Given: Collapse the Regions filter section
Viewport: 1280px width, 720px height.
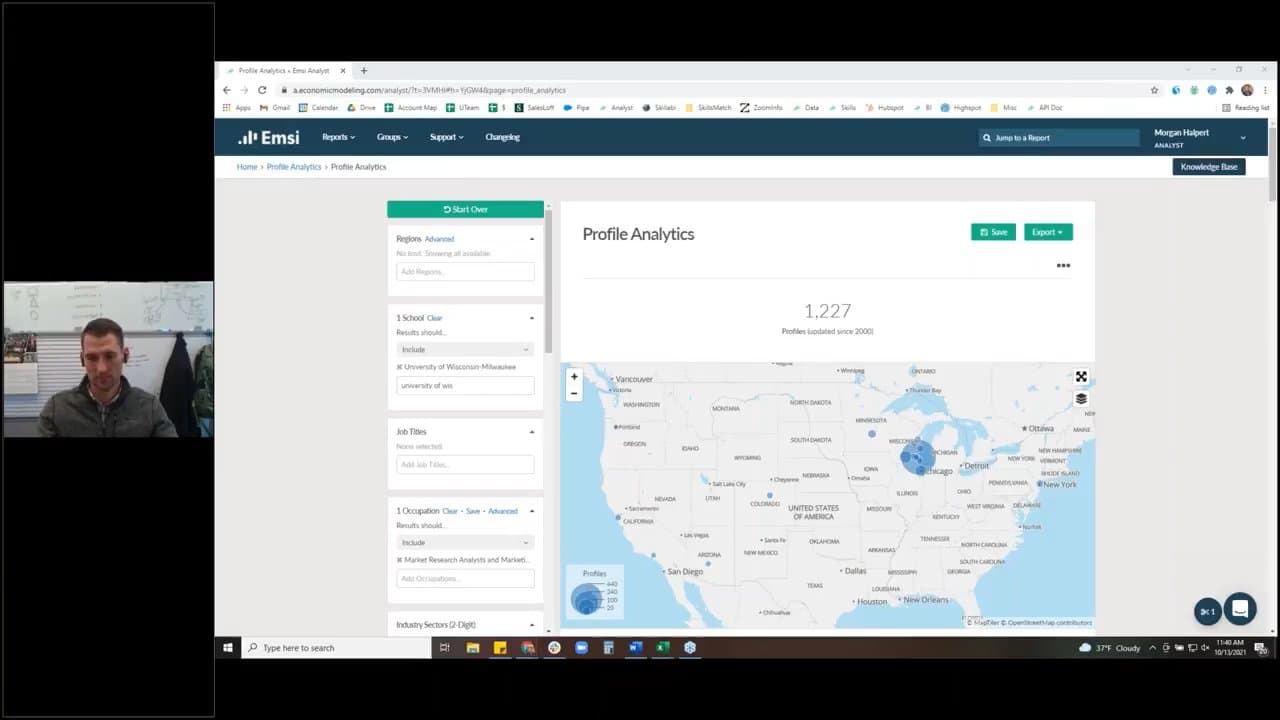Looking at the screenshot, I should click(531, 239).
